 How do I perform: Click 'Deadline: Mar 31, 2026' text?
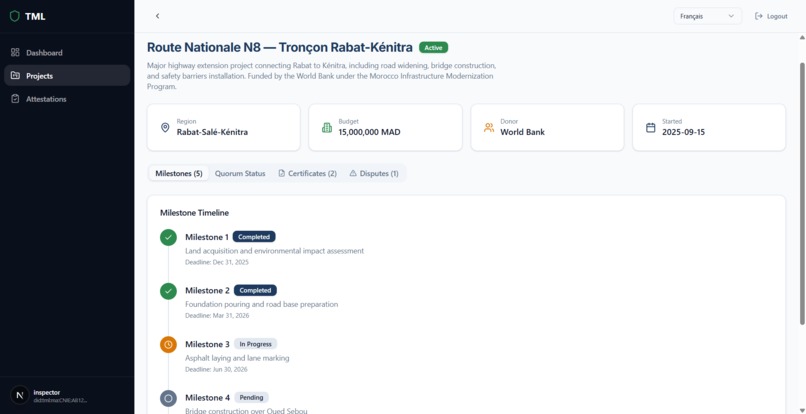tap(217, 316)
